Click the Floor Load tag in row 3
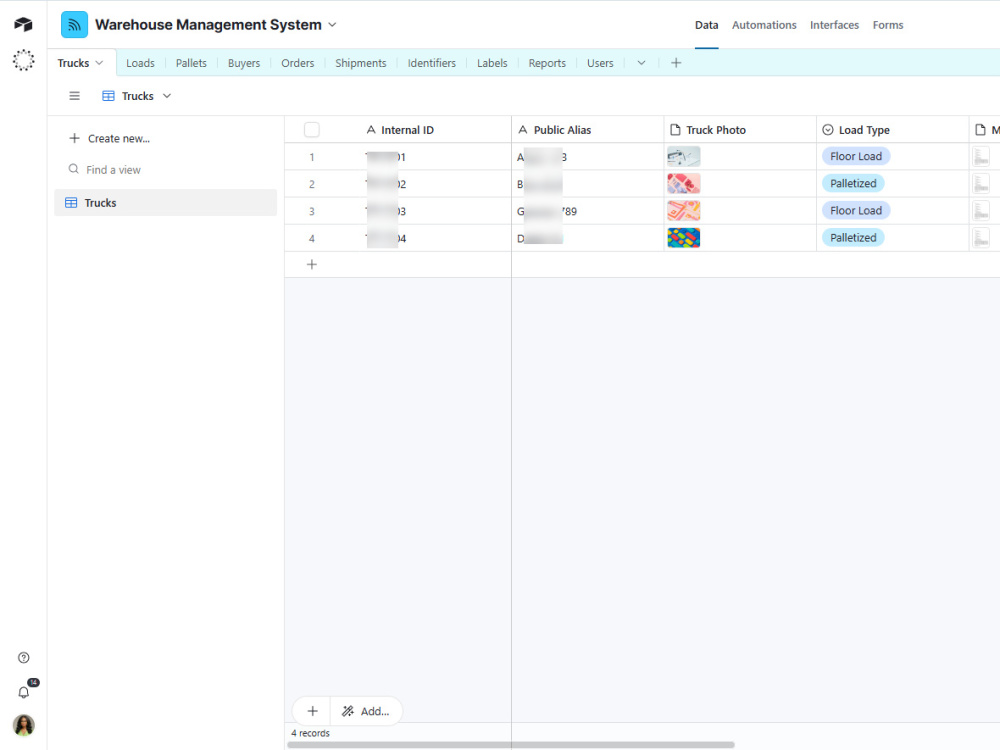Screen dimensions: 1000x750 [x=856, y=210]
